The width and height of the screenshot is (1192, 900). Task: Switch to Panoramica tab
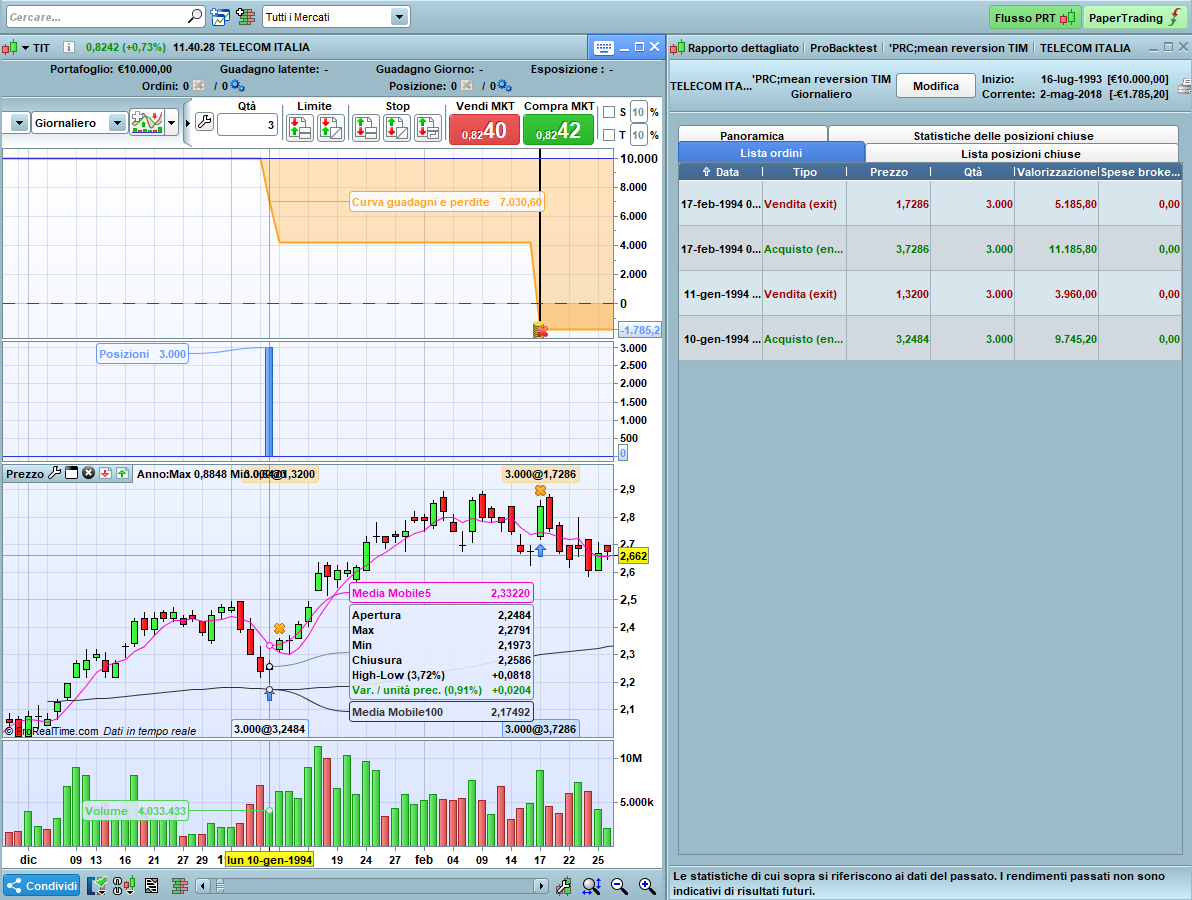752,135
